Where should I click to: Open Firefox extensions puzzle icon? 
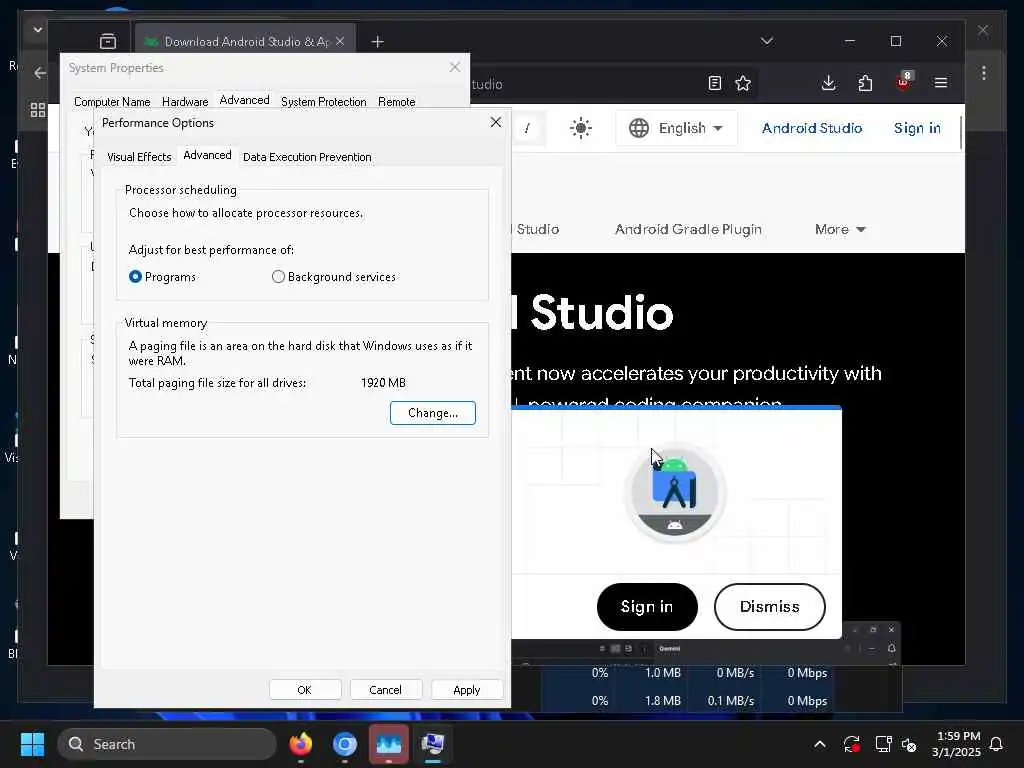pos(865,83)
